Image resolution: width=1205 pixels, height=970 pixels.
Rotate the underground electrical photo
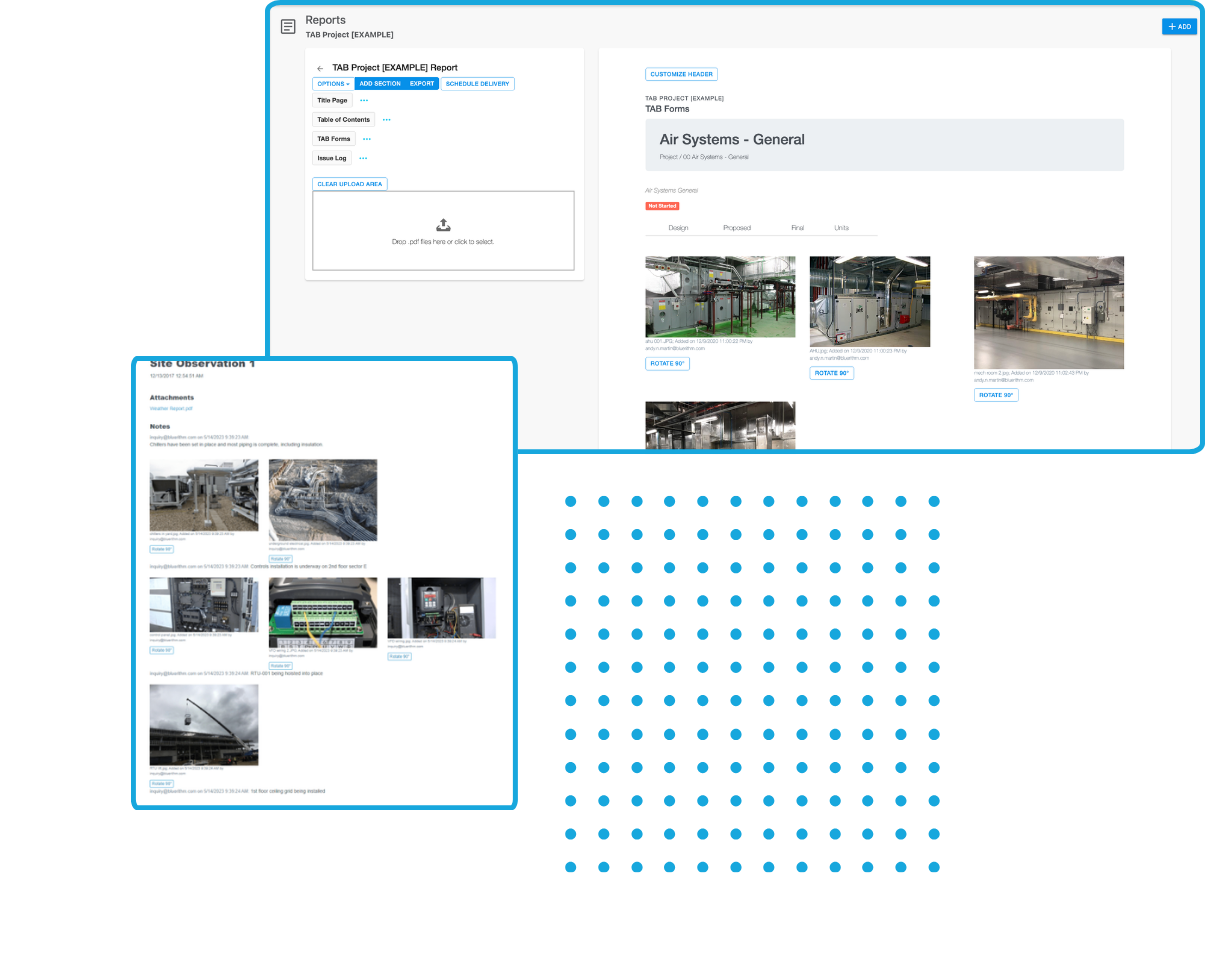(281, 559)
